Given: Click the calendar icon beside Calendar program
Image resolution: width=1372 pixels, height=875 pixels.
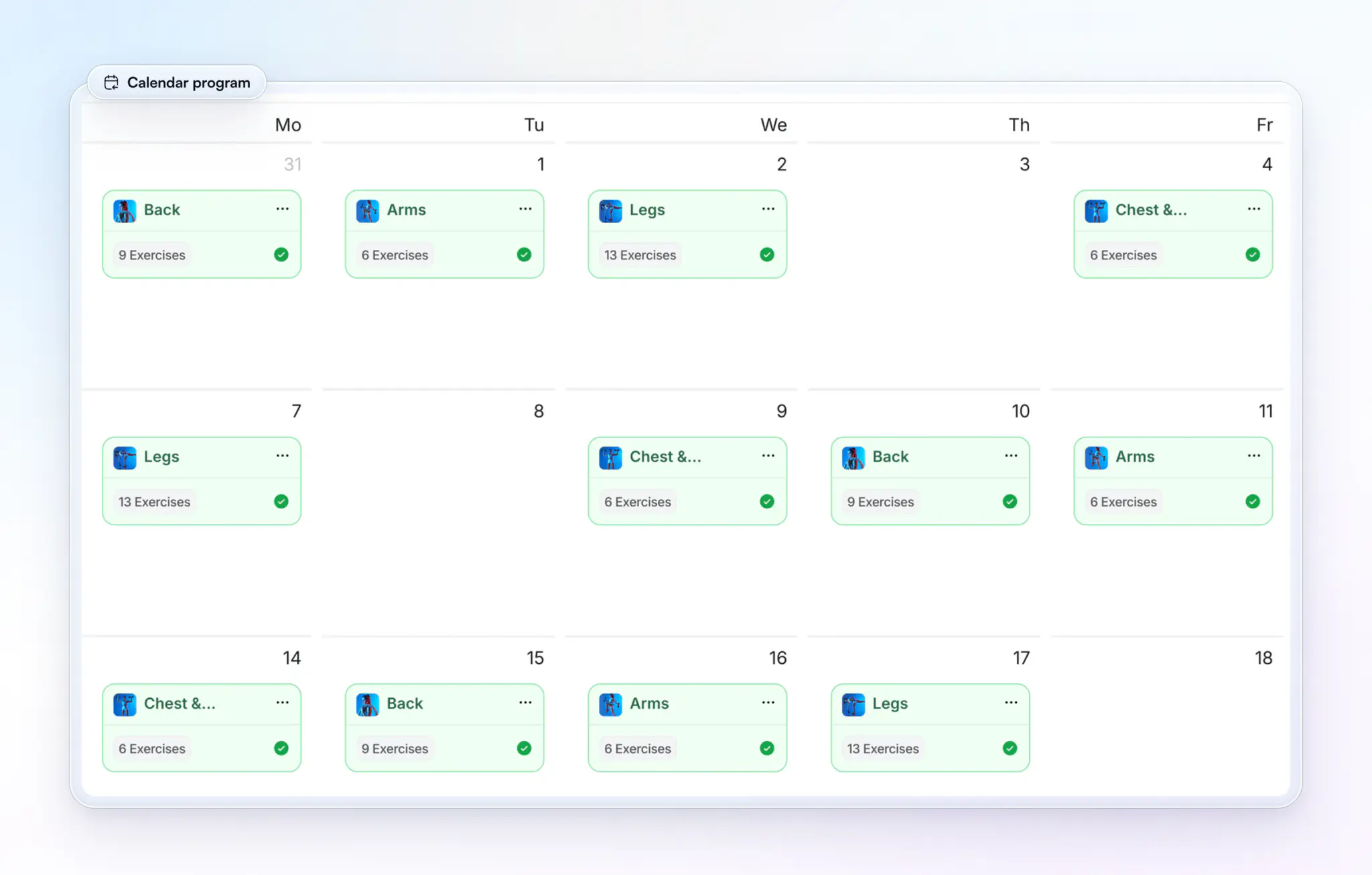Looking at the screenshot, I should point(111,82).
